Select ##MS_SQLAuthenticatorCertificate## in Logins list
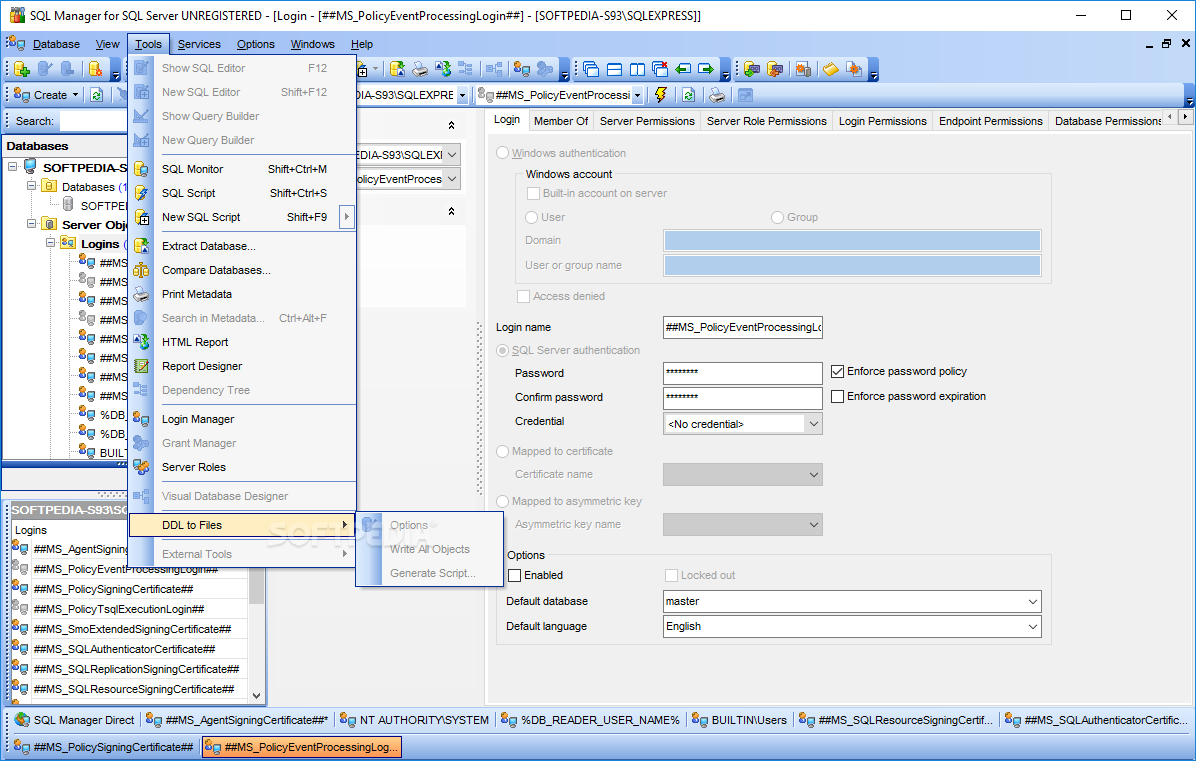This screenshot has height=761, width=1196. [x=124, y=649]
